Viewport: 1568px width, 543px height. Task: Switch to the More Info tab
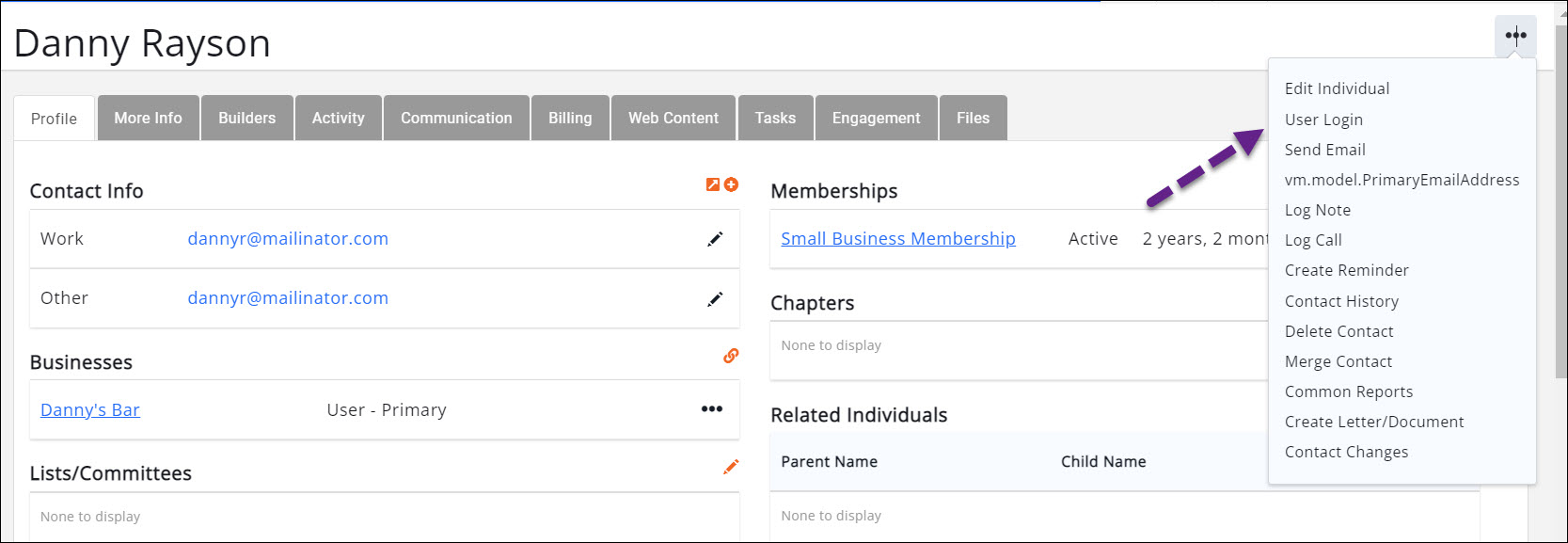coord(148,119)
